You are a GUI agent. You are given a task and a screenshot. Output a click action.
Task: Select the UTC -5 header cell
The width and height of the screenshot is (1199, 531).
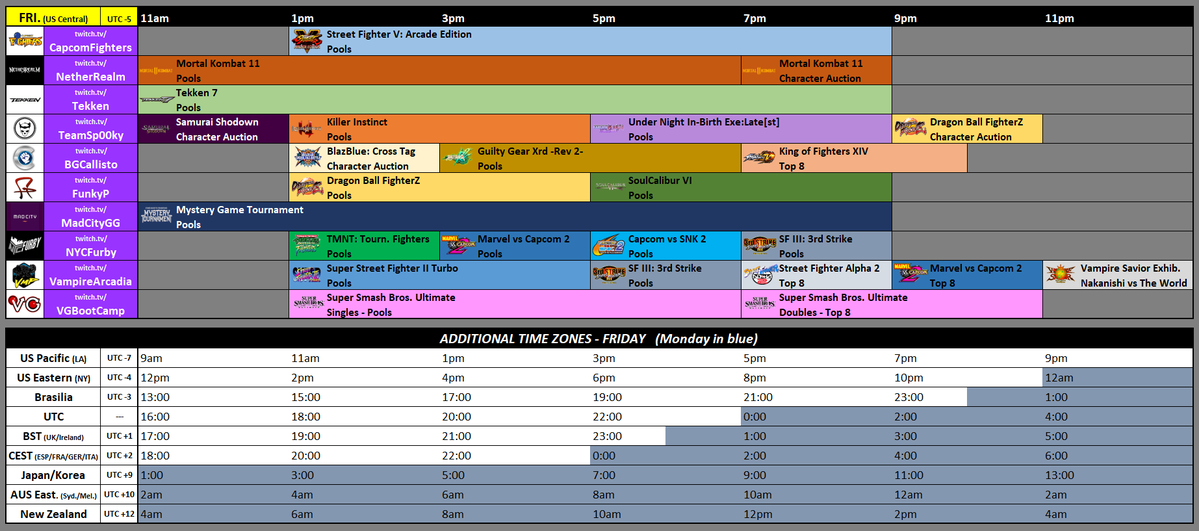119,18
